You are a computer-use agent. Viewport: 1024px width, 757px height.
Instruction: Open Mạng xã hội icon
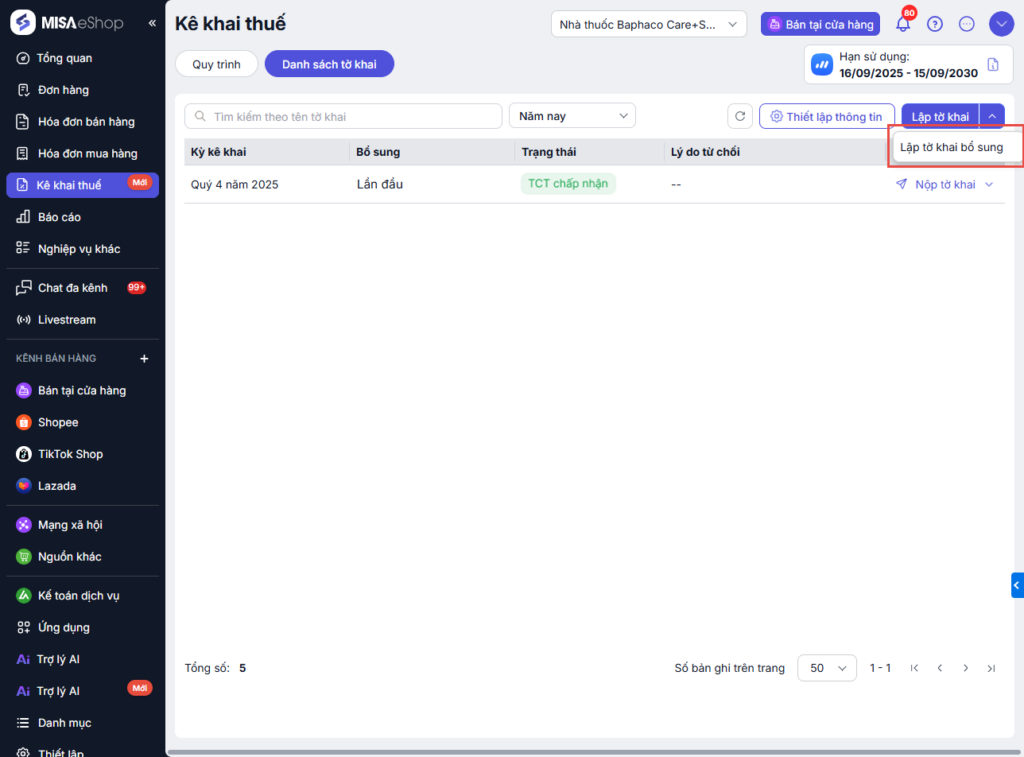click(x=24, y=525)
